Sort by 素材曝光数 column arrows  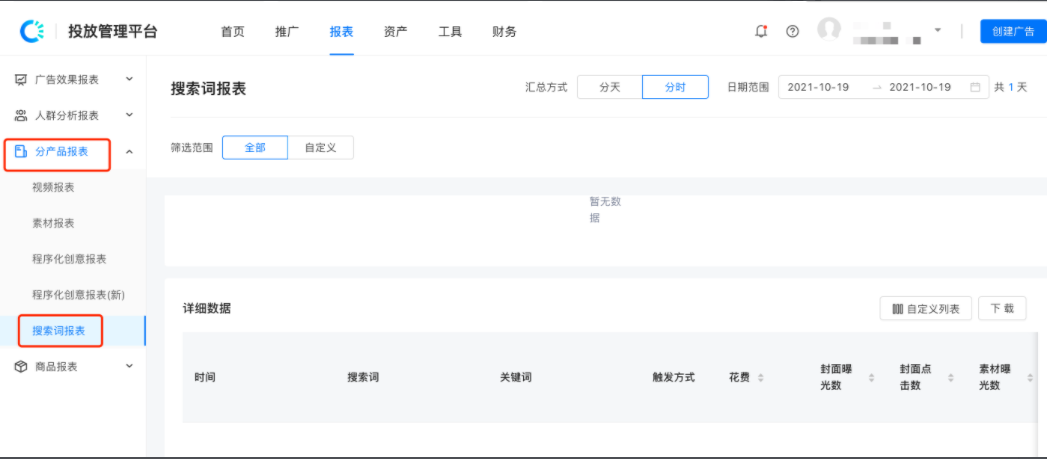click(x=1030, y=378)
